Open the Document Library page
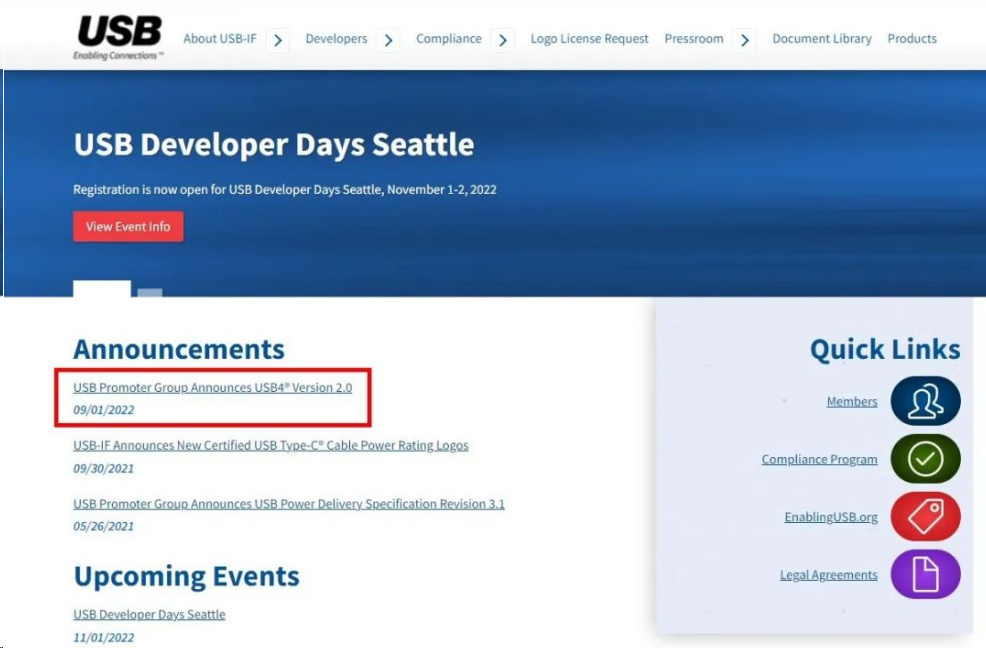The height and width of the screenshot is (648, 986). [x=822, y=39]
